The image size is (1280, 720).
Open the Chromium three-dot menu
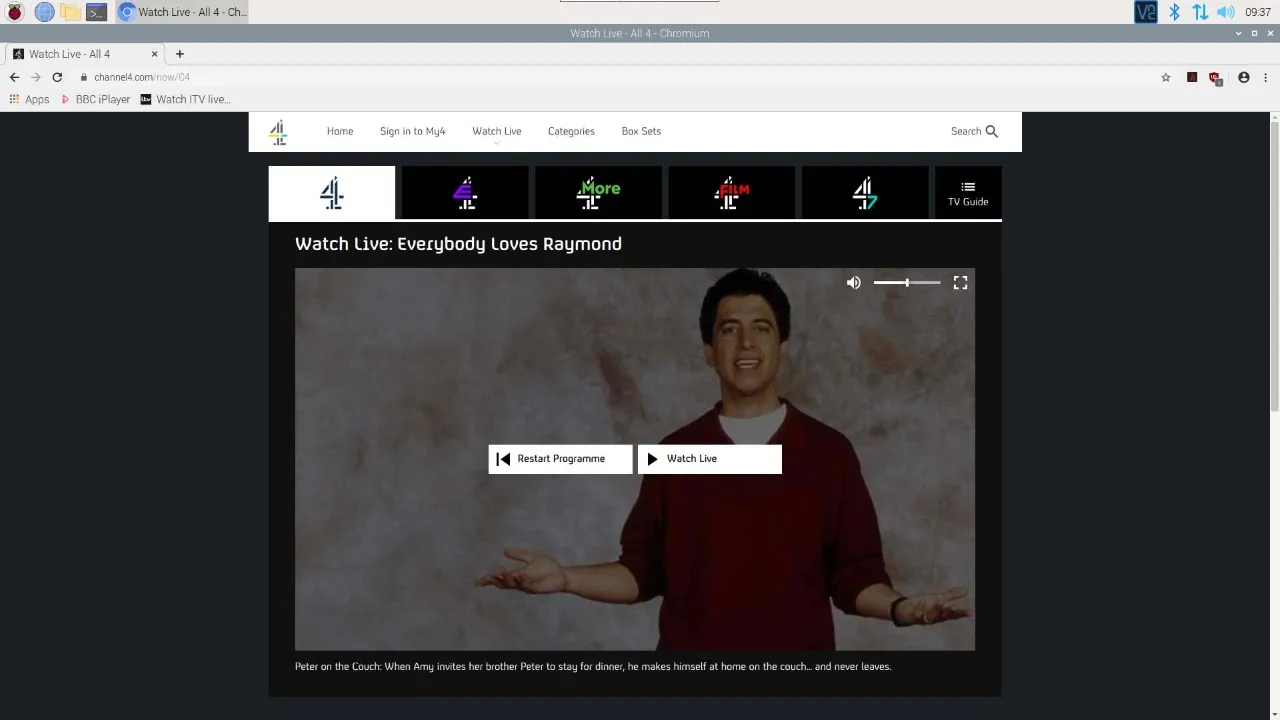[1267, 77]
